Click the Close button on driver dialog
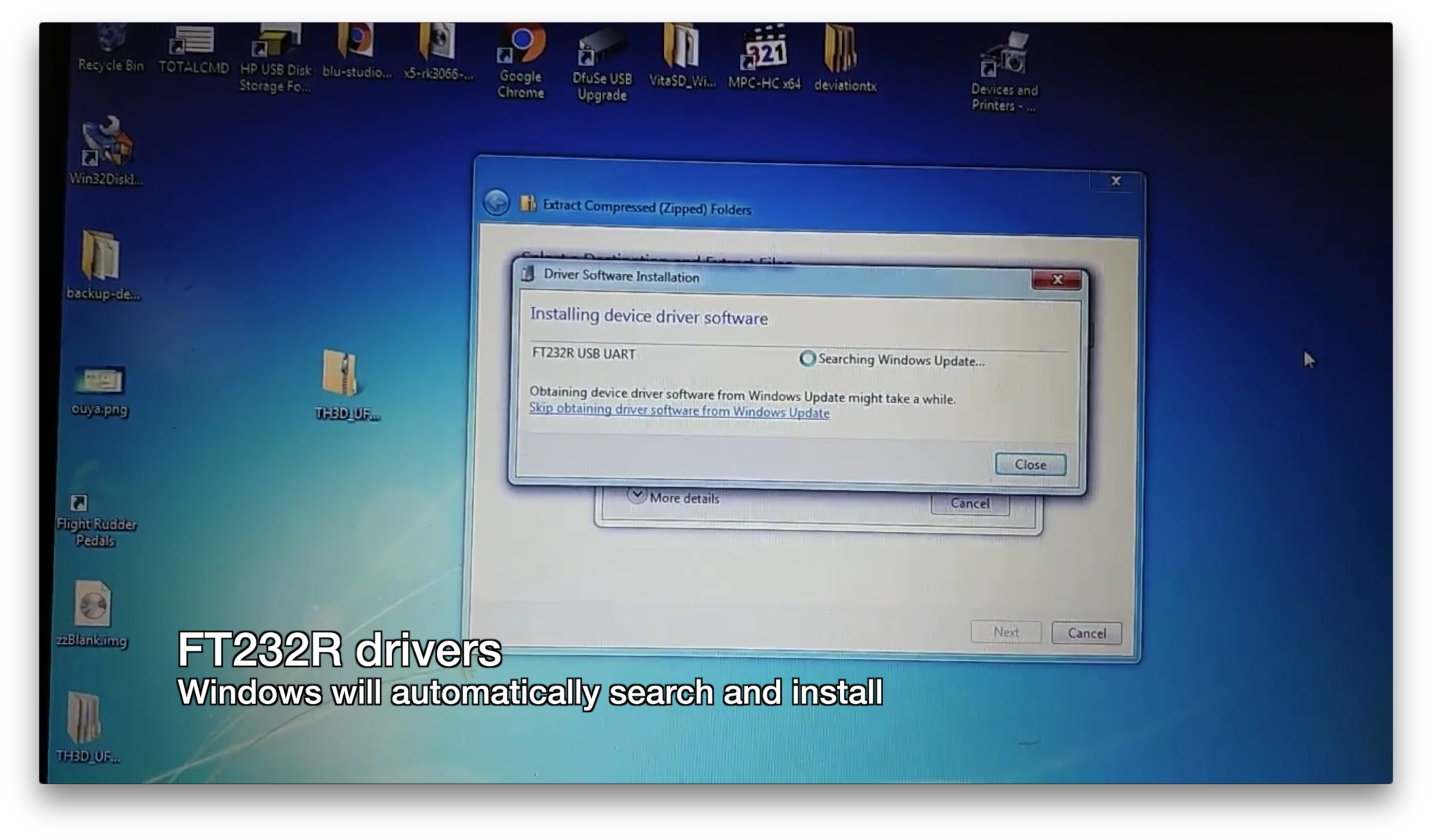This screenshot has width=1432, height=840. coord(1030,464)
